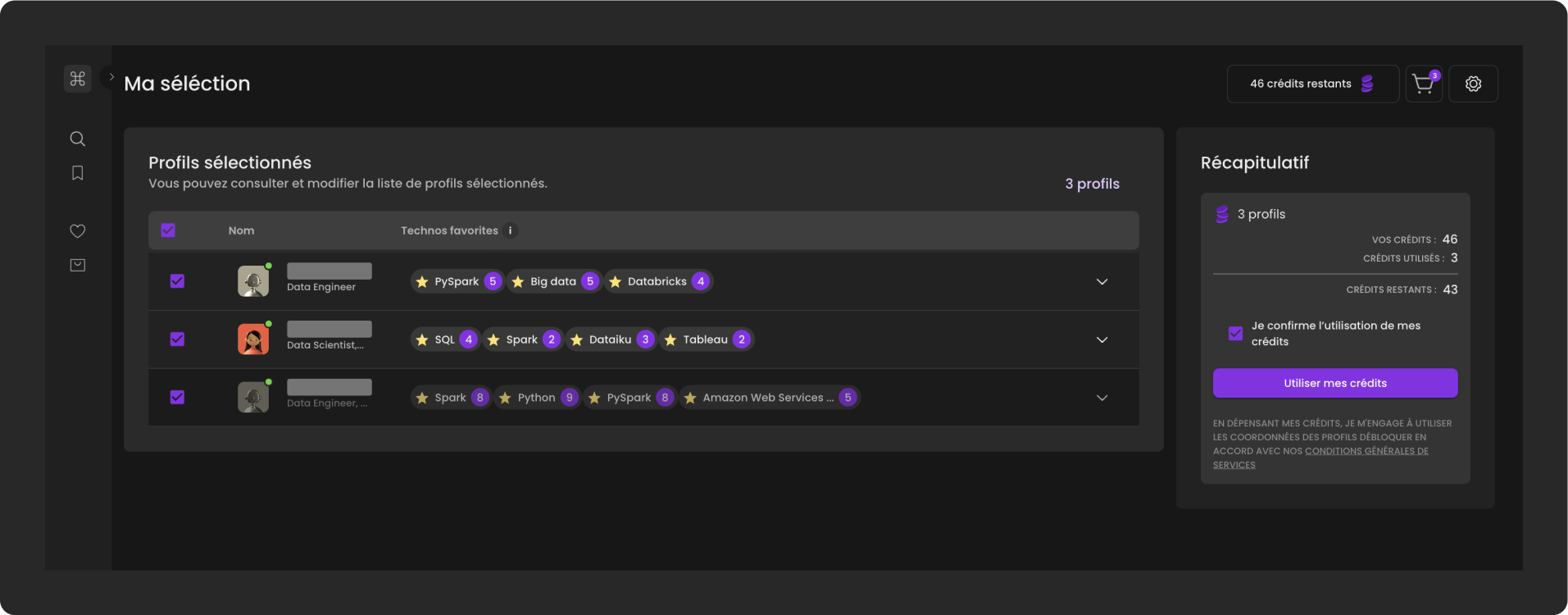The width and height of the screenshot is (1568, 615).
Task: Click the '3 profils' count above table
Action: pyautogui.click(x=1092, y=184)
